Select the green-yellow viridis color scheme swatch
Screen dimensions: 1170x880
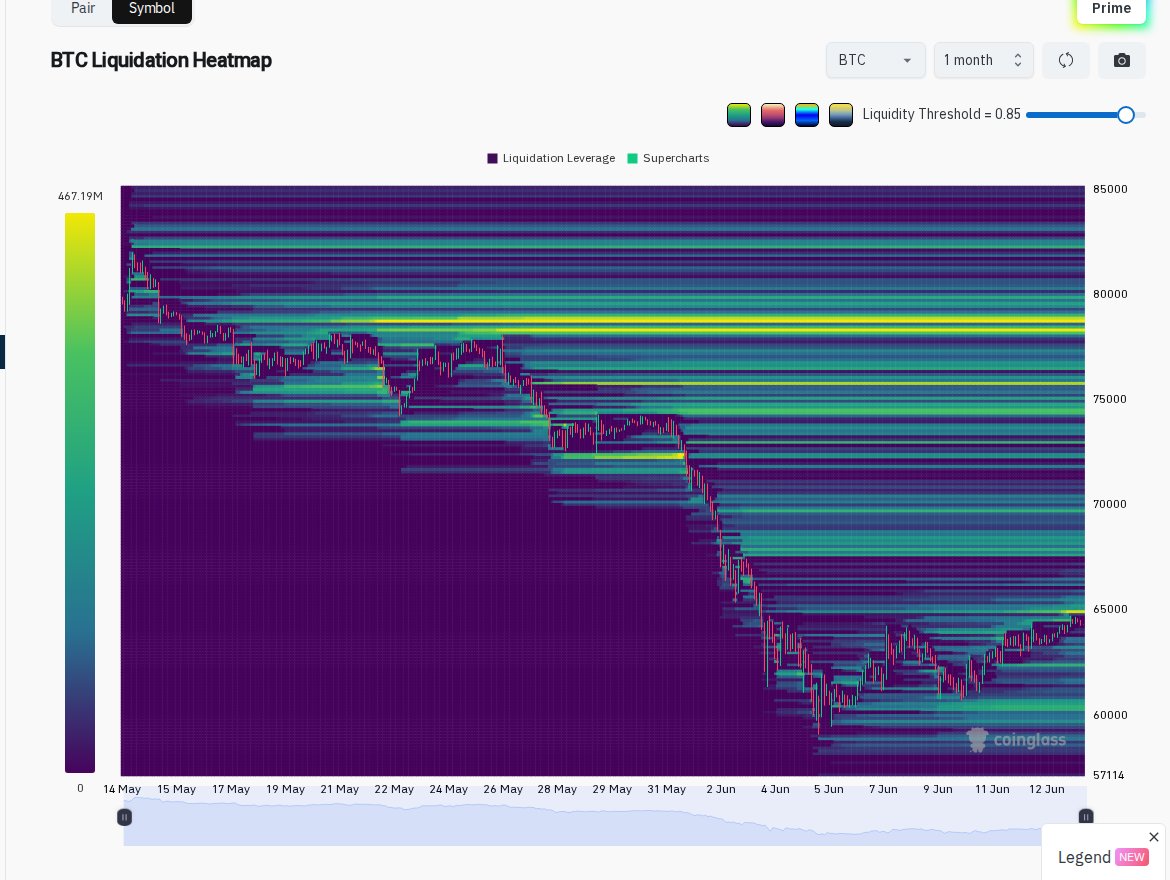tap(739, 115)
